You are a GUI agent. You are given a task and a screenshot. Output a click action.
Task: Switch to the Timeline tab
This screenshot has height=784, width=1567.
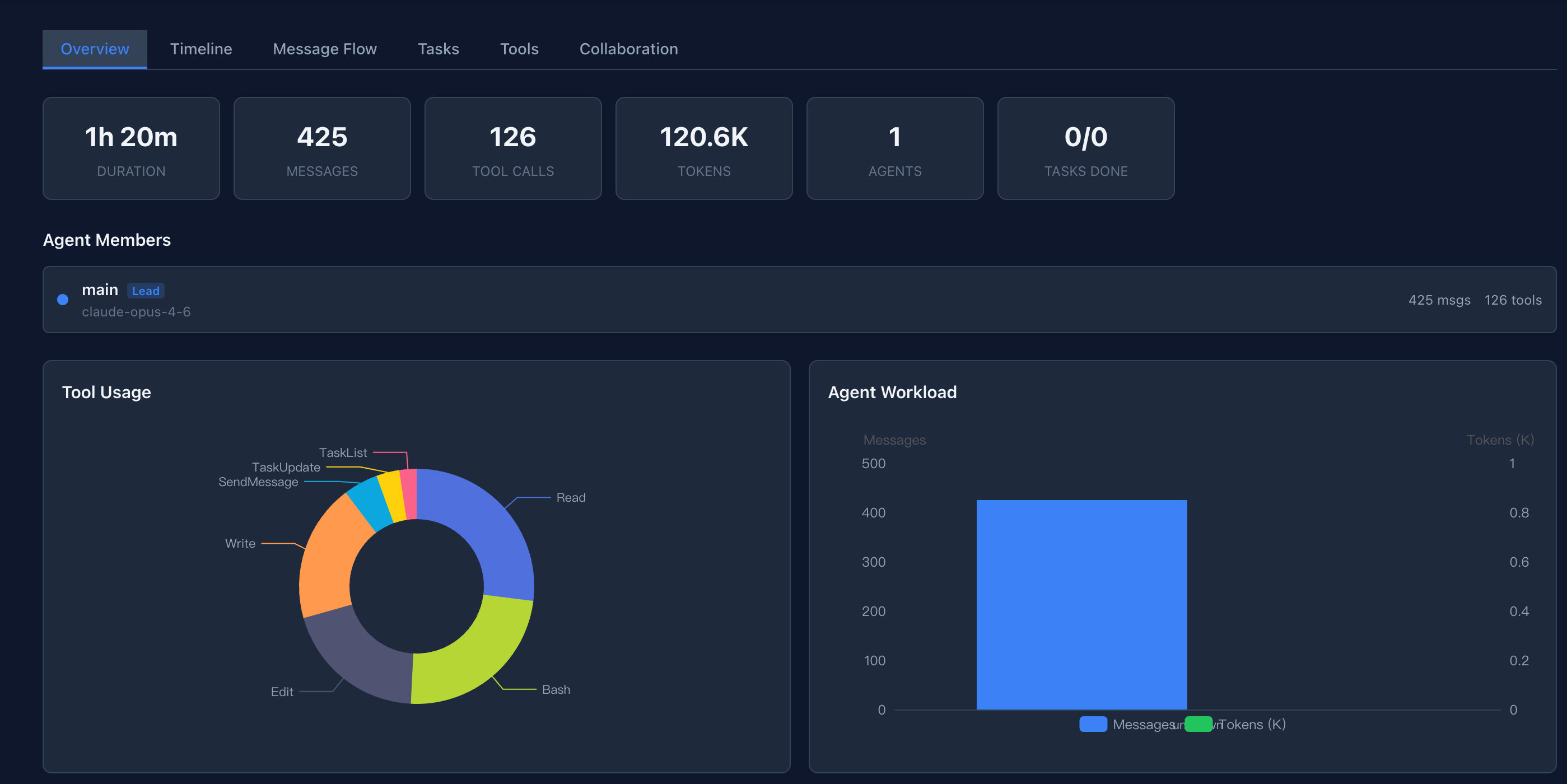[200, 49]
